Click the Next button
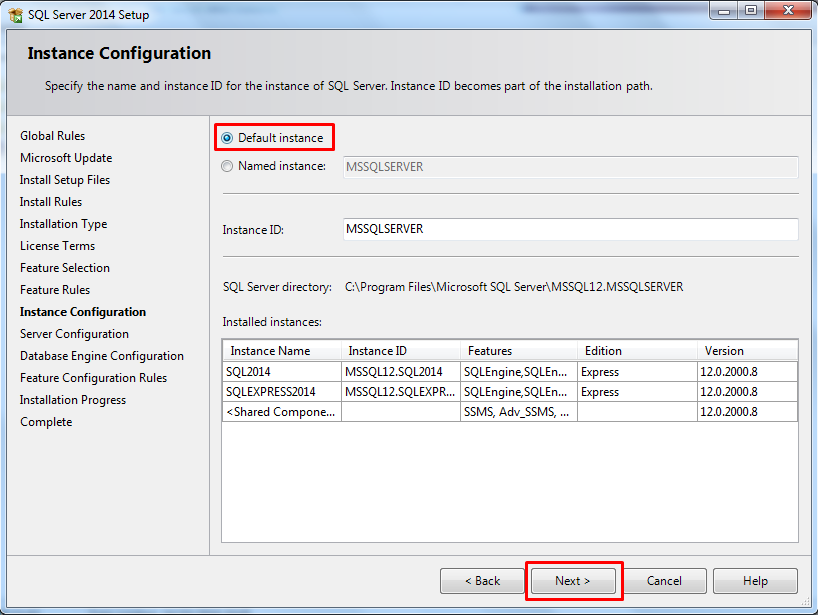The image size is (818, 615). 573,581
